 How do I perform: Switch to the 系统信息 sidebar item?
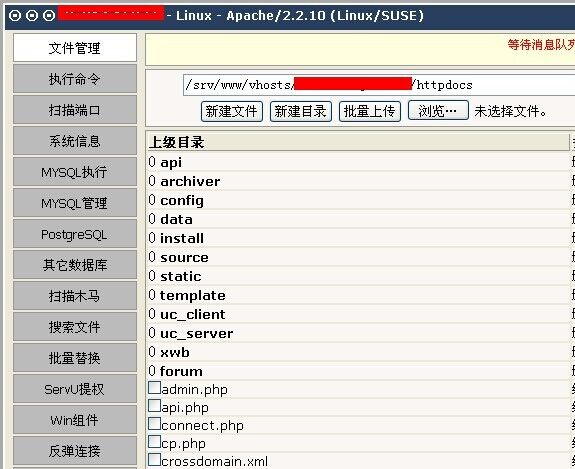click(x=75, y=141)
